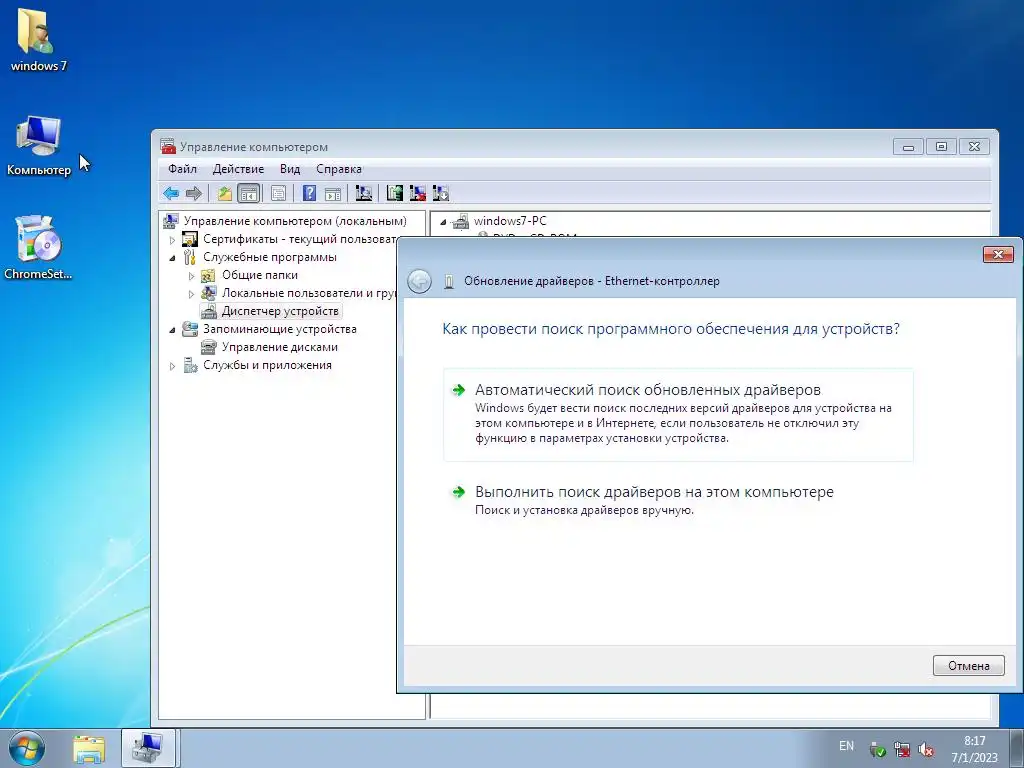This screenshot has width=1024, height=768.
Task: Open the windows 7 user folder desktop icon
Action: [38, 39]
